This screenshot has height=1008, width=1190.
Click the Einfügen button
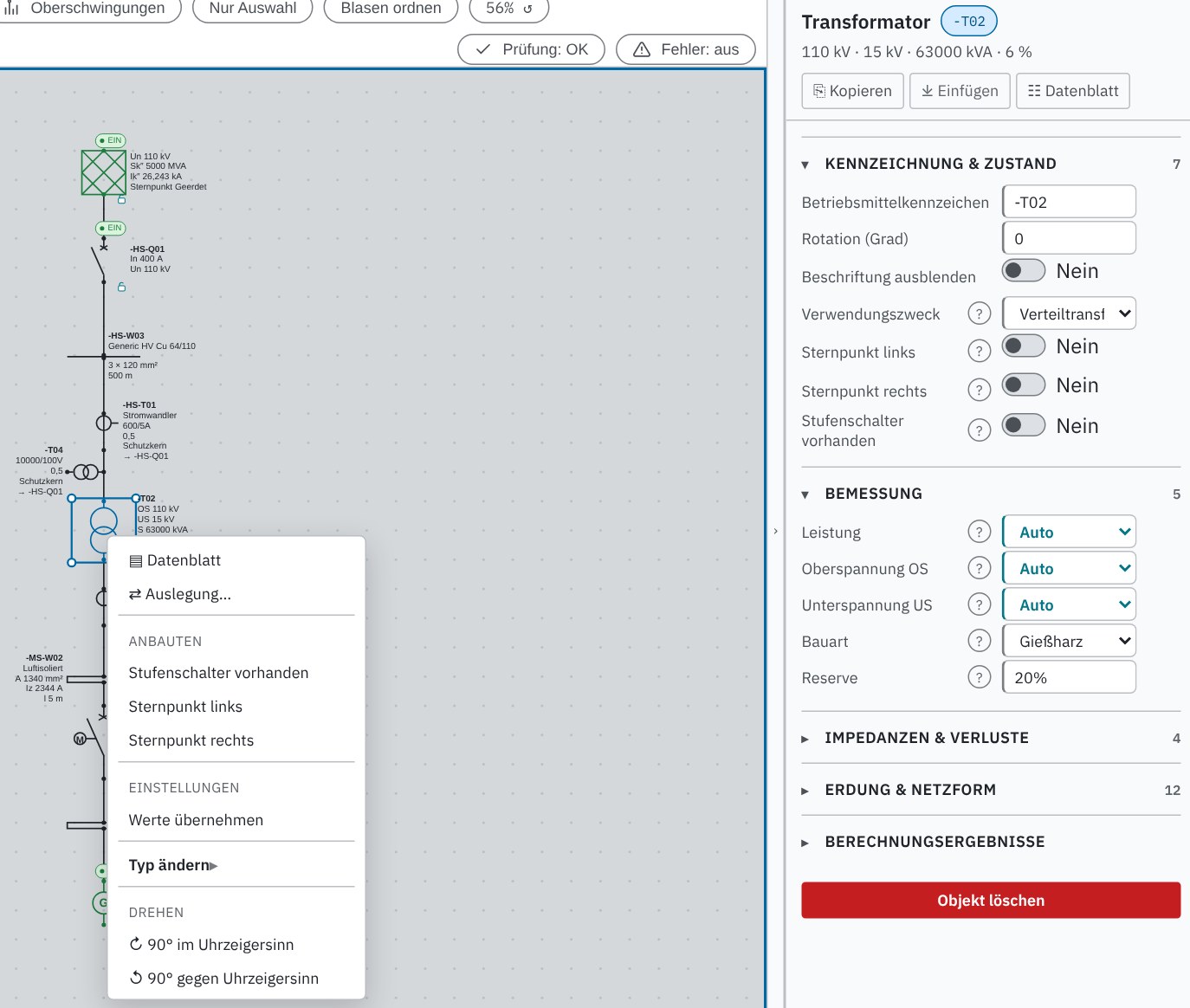960,91
